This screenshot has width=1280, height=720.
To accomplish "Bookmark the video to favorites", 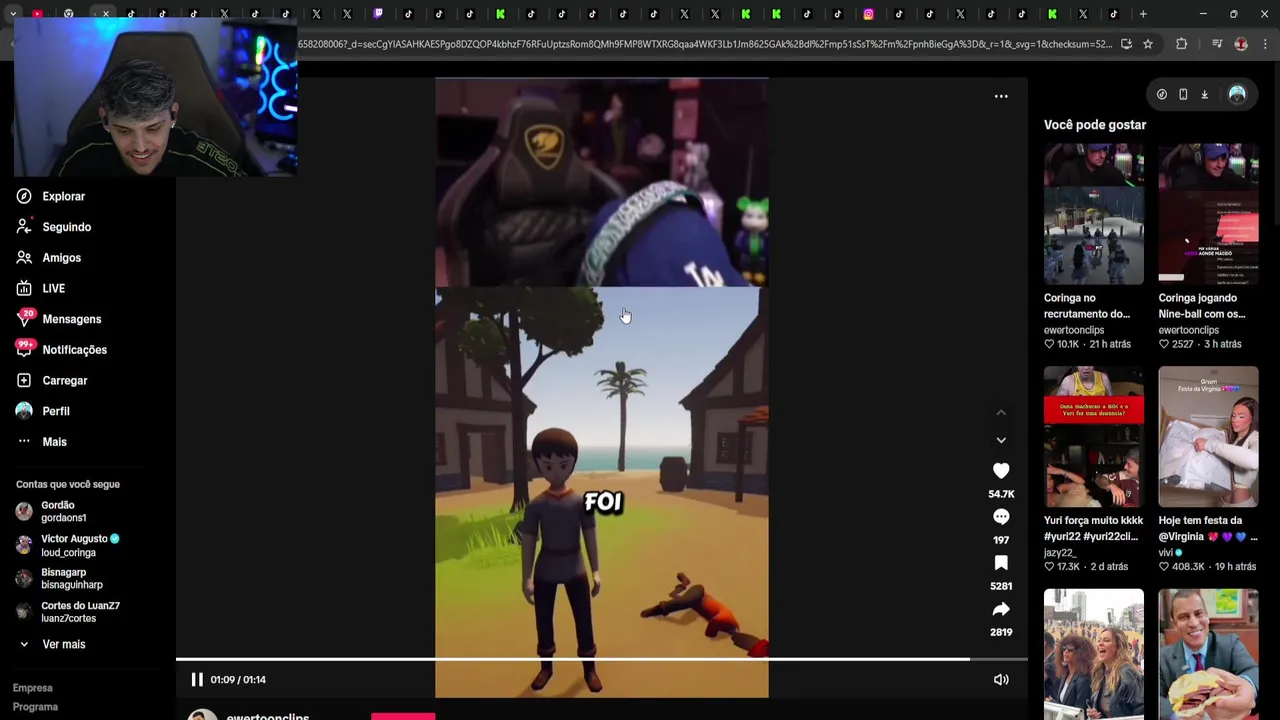I will 1001,563.
